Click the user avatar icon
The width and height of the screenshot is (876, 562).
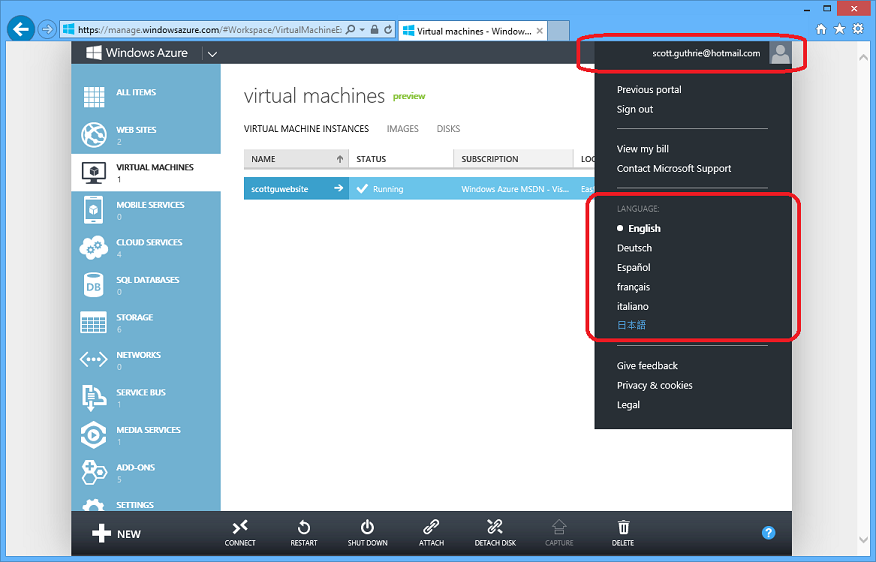780,53
